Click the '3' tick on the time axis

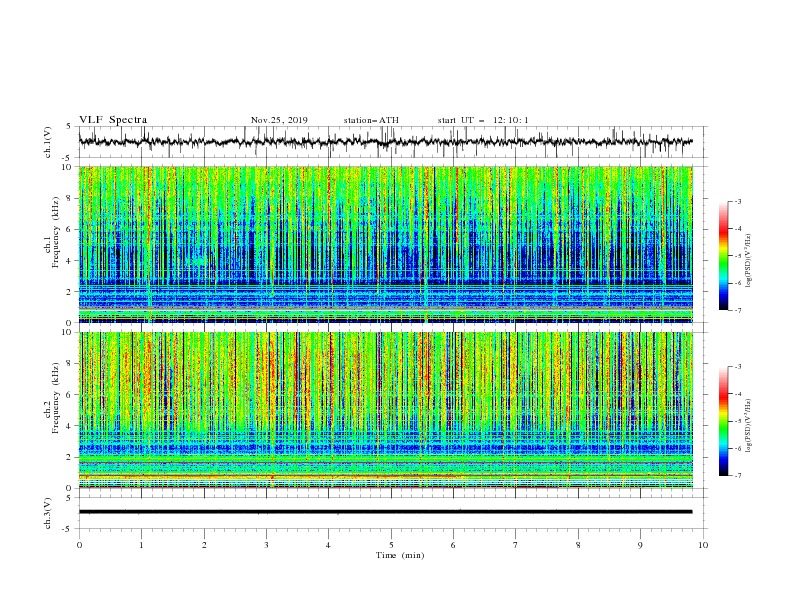click(x=266, y=545)
